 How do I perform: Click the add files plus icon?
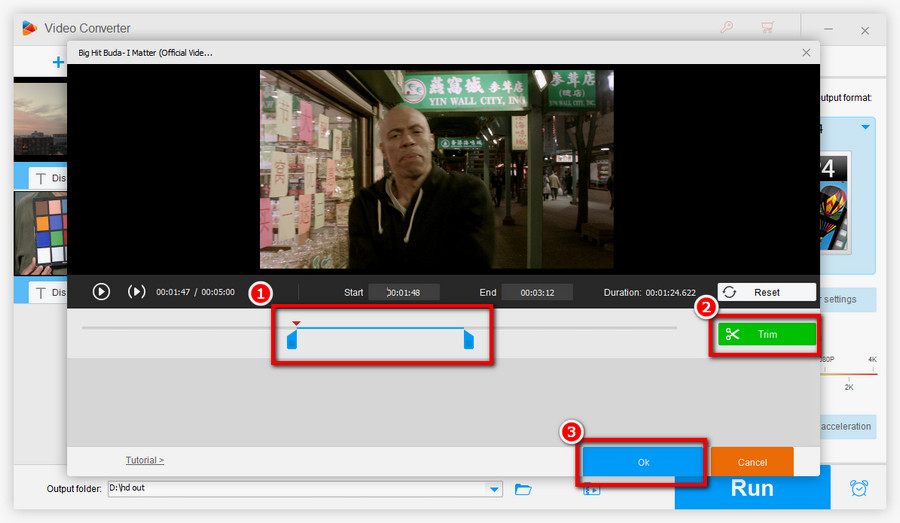pyautogui.click(x=58, y=62)
